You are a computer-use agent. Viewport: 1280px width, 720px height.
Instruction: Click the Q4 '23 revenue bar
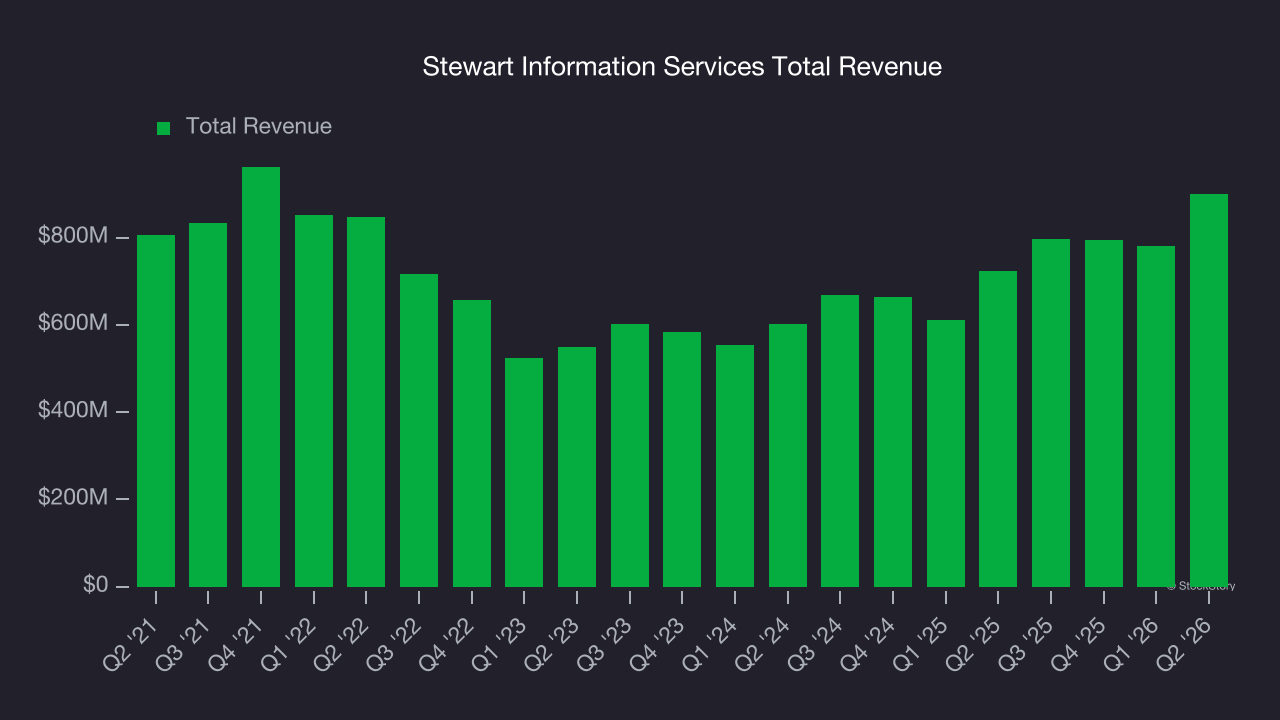point(682,459)
